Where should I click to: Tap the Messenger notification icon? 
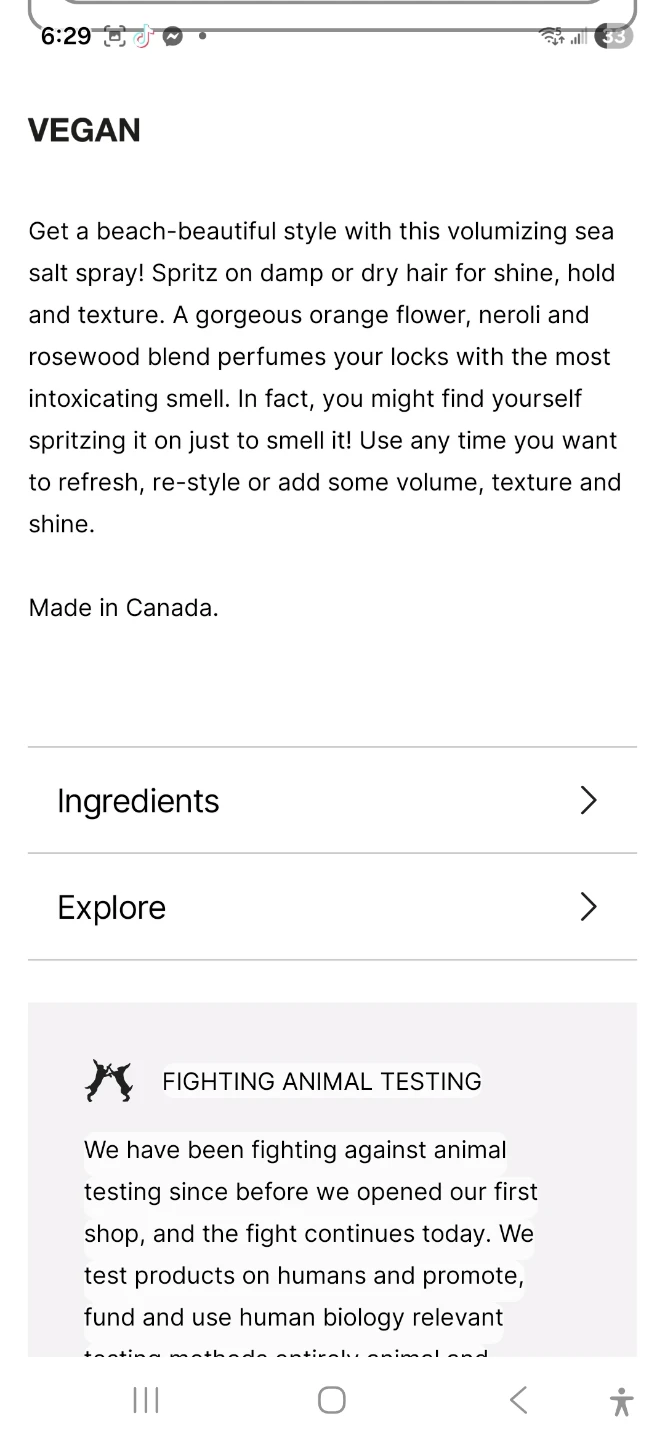click(172, 36)
